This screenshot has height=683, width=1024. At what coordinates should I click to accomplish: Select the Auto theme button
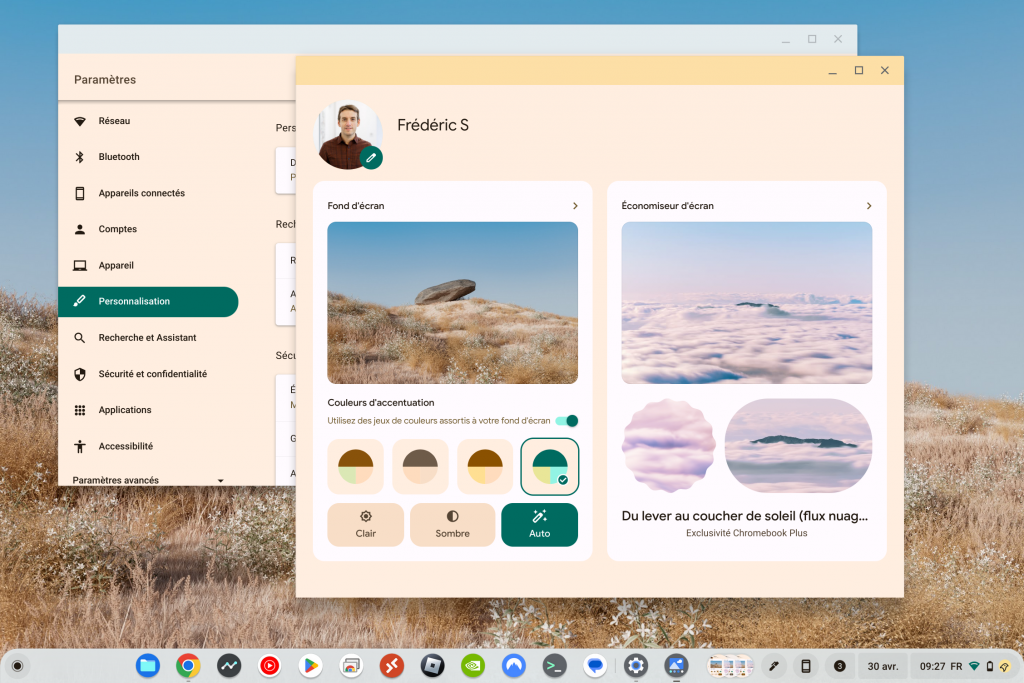(539, 524)
